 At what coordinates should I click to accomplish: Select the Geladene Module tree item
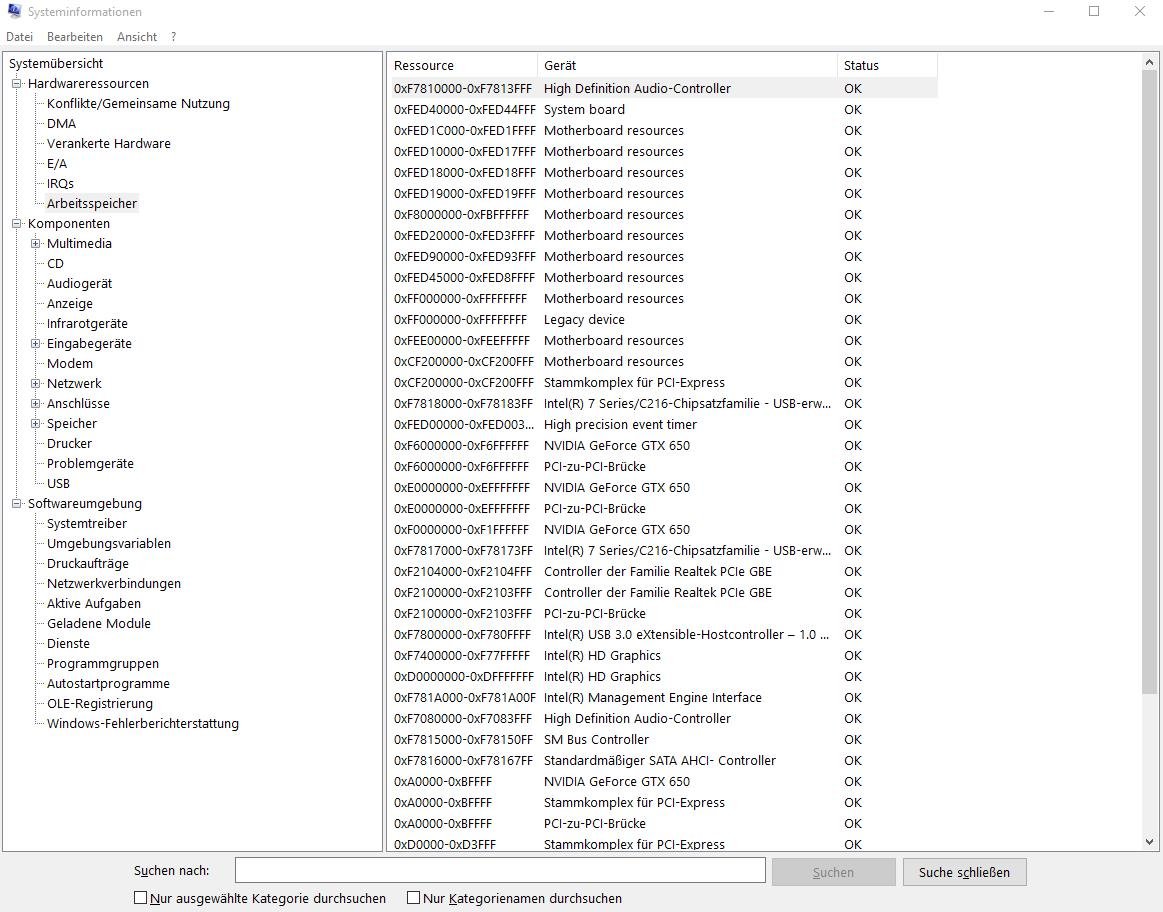[99, 624]
